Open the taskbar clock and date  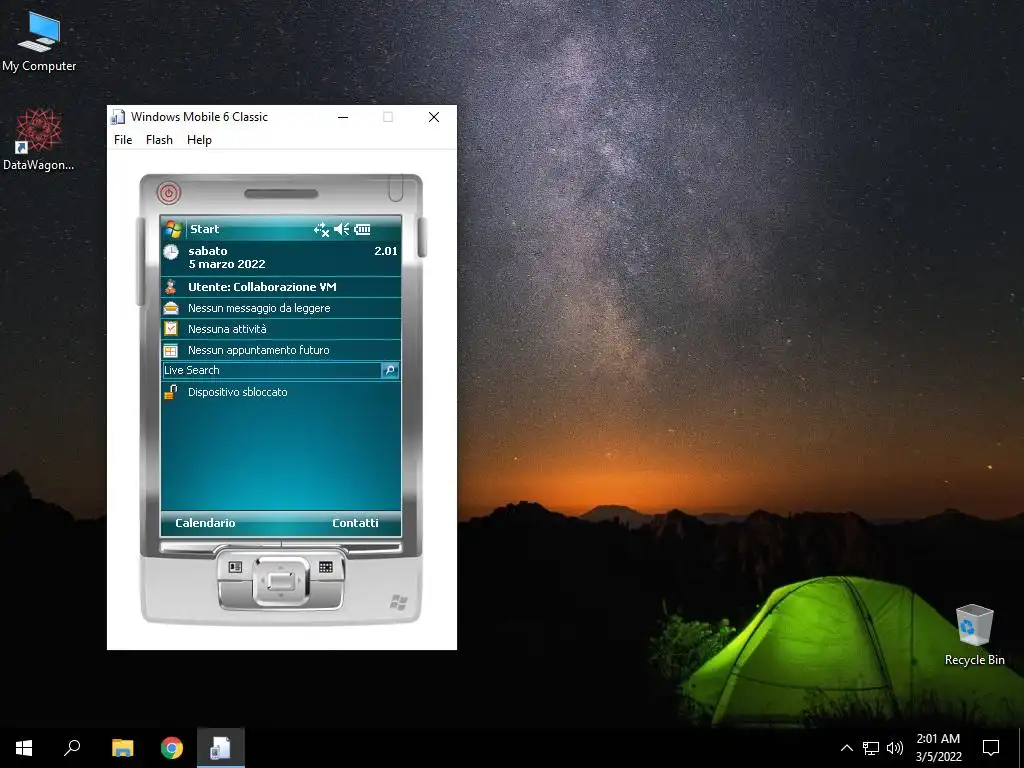tap(938, 748)
